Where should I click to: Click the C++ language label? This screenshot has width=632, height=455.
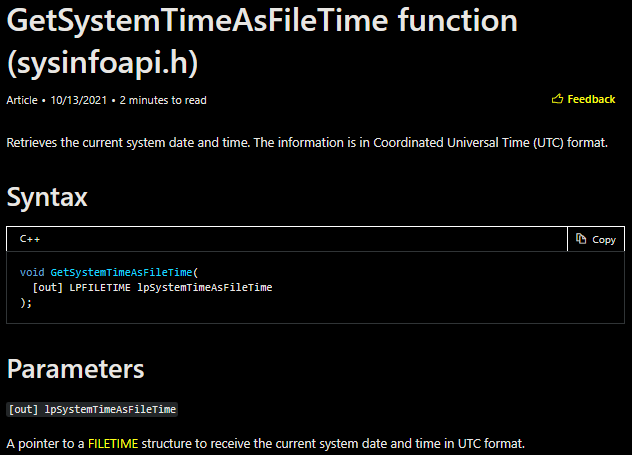[x=29, y=240]
